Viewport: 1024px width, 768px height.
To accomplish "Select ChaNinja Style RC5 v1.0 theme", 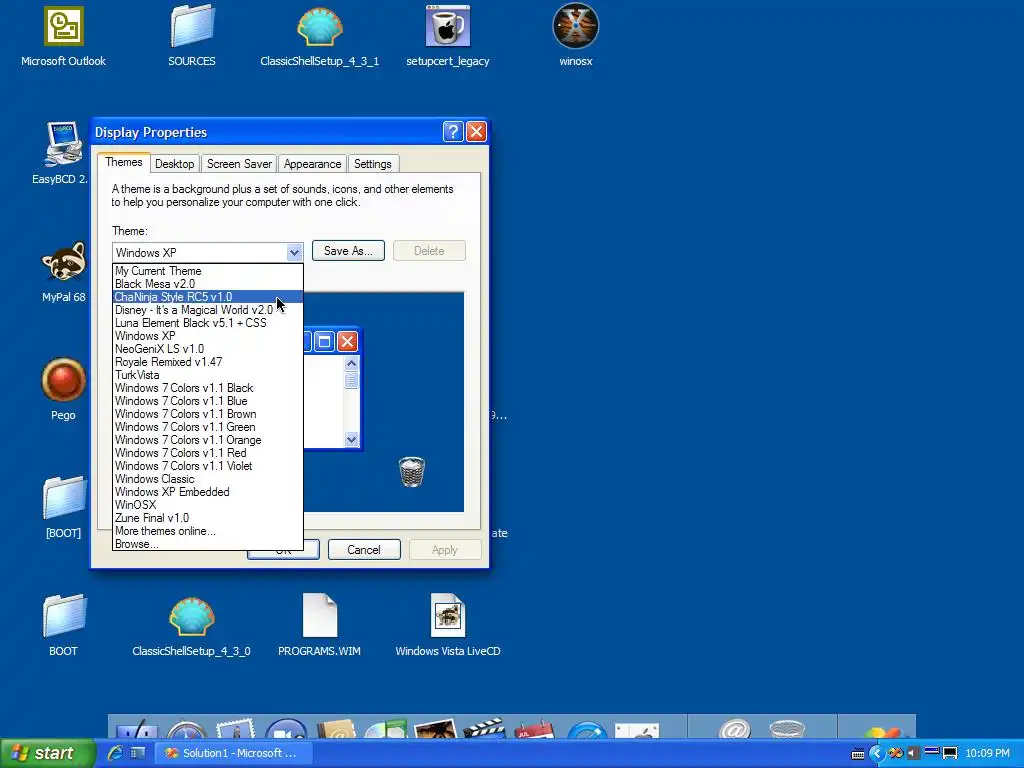I will tap(208, 296).
